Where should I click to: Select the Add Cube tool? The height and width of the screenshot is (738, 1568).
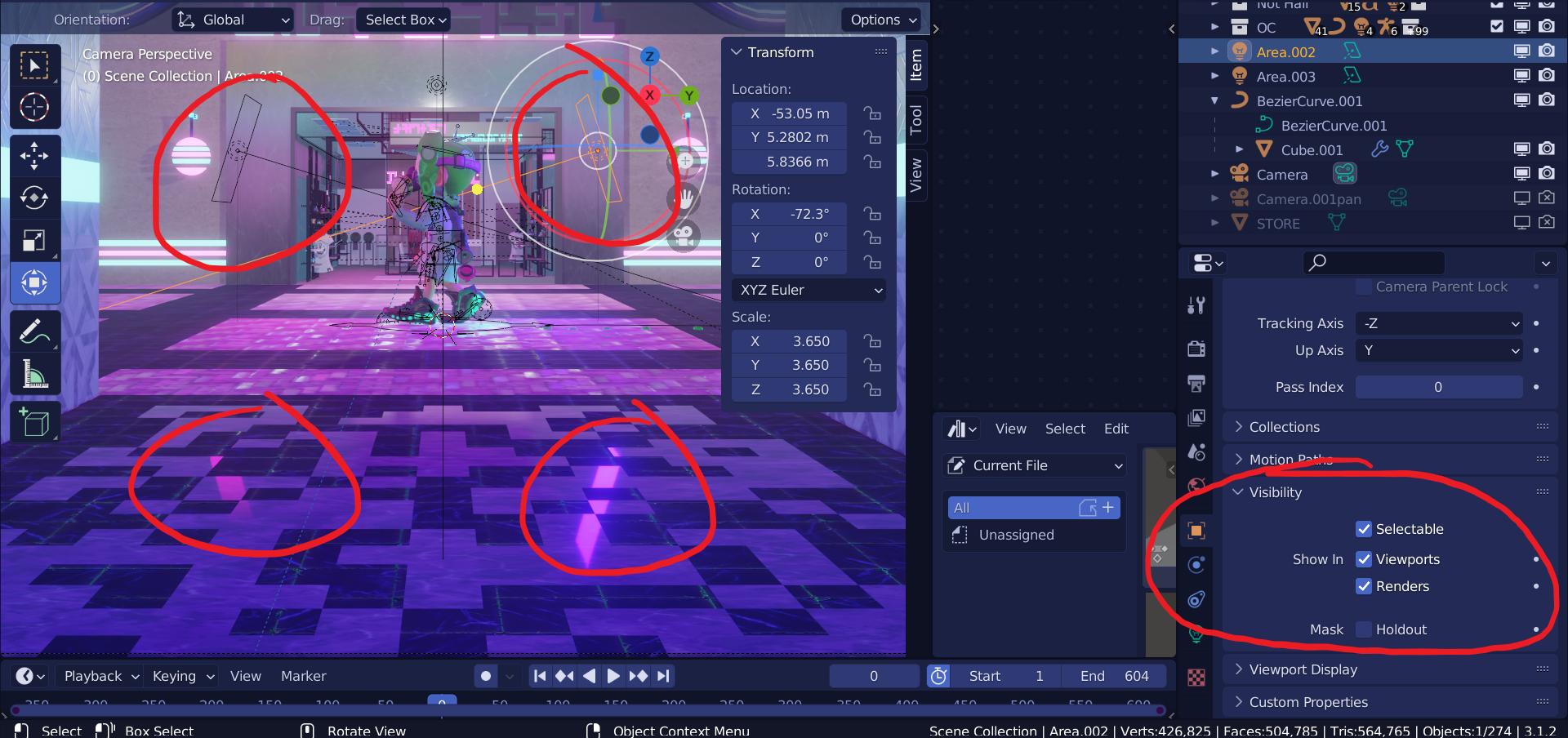(x=34, y=422)
